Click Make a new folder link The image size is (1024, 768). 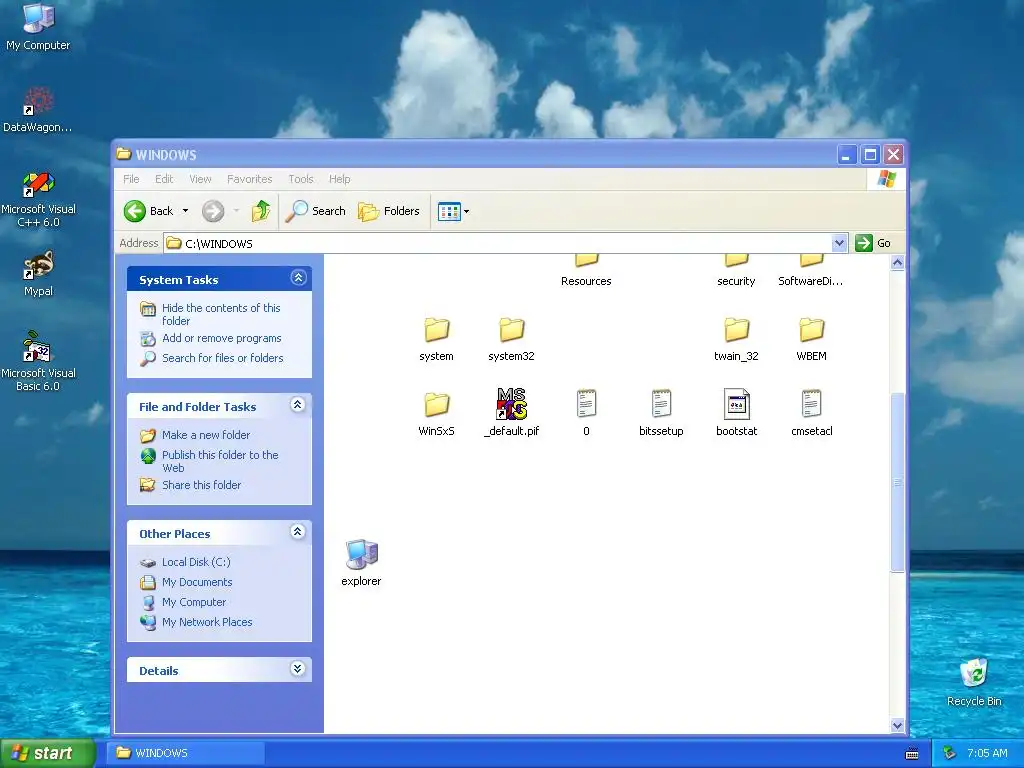coord(206,435)
